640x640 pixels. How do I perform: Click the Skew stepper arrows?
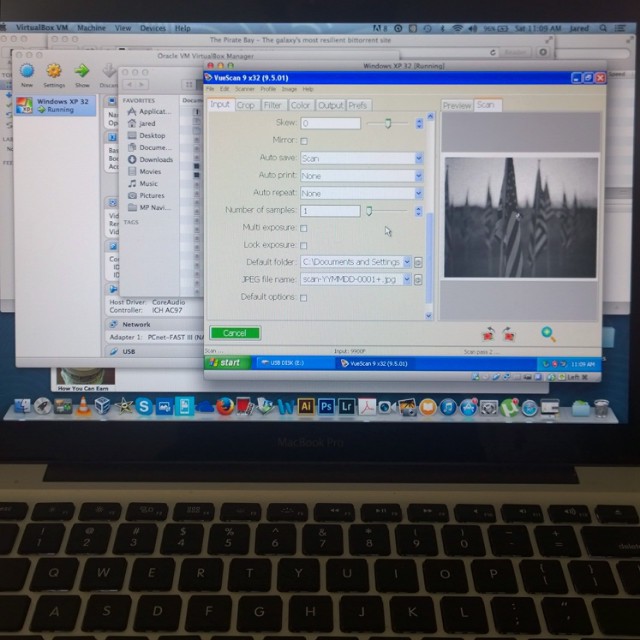pos(419,123)
